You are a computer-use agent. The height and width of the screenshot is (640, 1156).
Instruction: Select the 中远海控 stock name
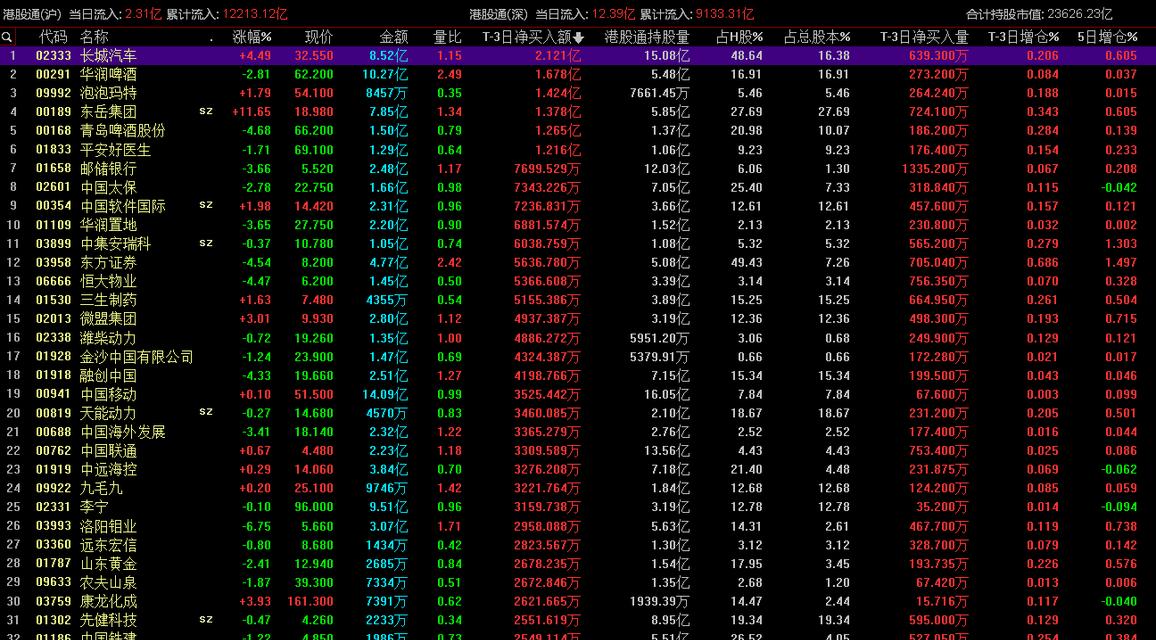click(108, 469)
